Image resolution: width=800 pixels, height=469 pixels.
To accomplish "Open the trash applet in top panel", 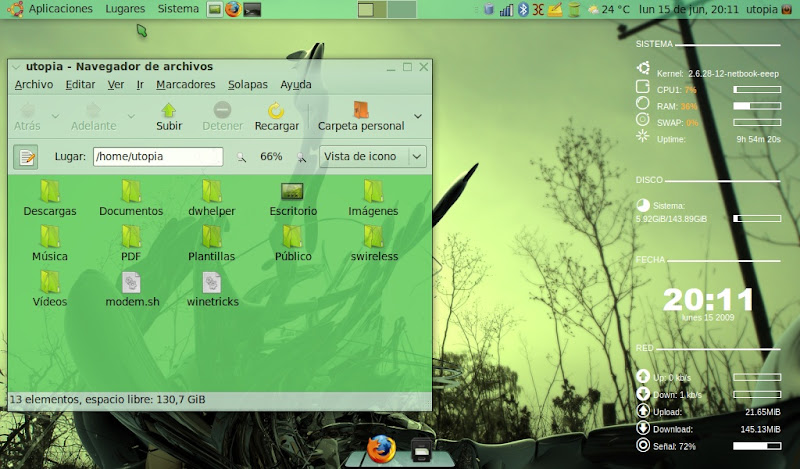I will click(488, 9).
